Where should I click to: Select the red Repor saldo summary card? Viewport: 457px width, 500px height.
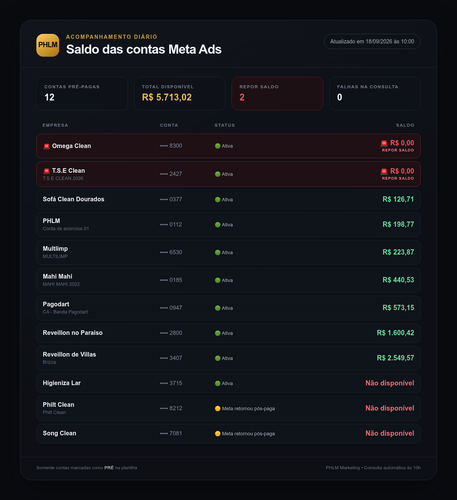[277, 94]
